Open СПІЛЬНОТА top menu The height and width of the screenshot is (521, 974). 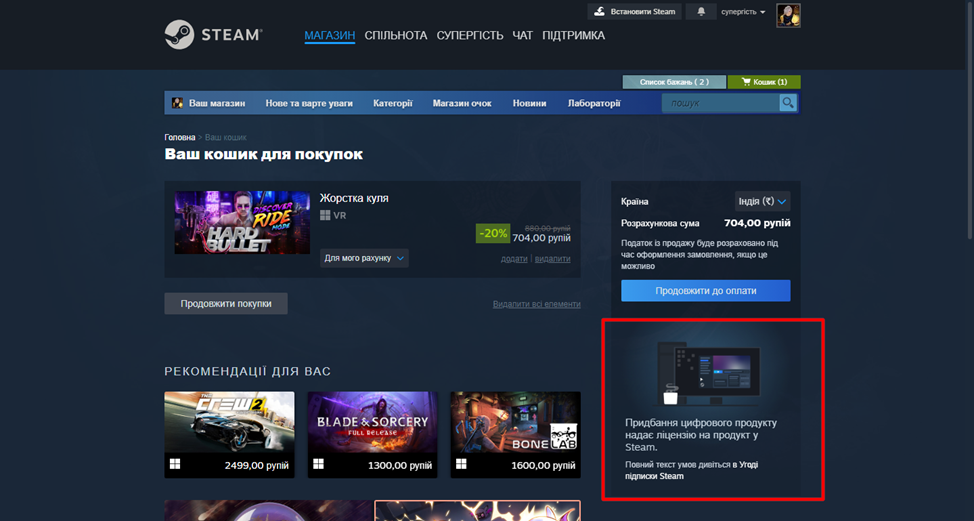(396, 35)
